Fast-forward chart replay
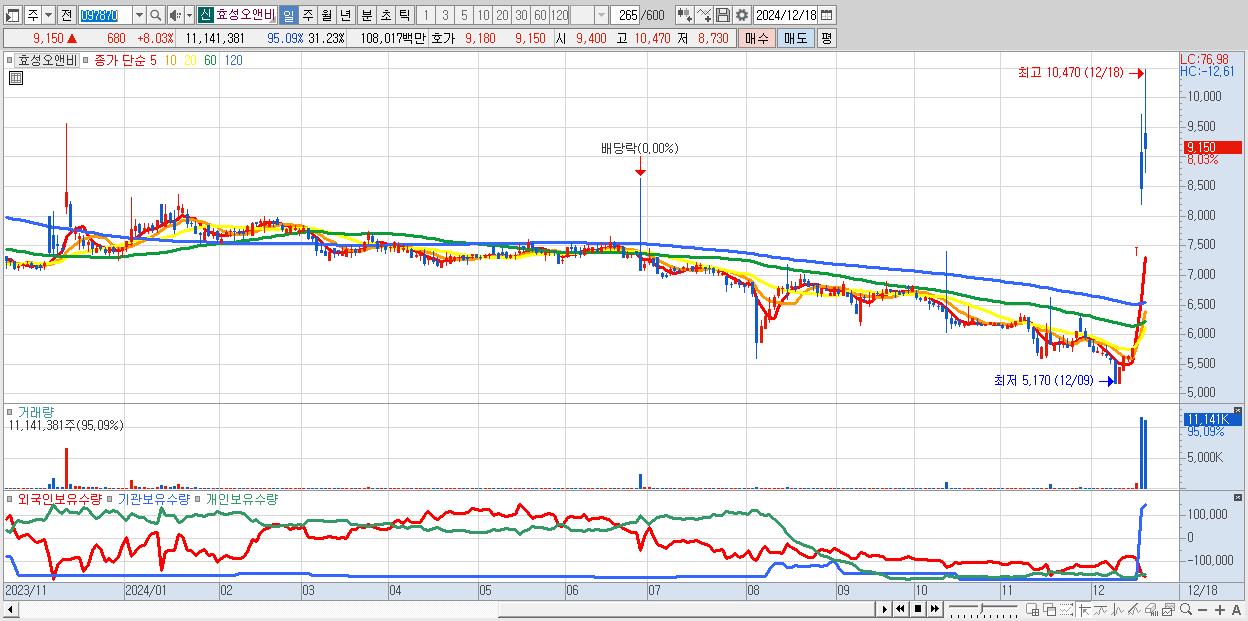Viewport: 1248px width, 621px height. point(935,609)
